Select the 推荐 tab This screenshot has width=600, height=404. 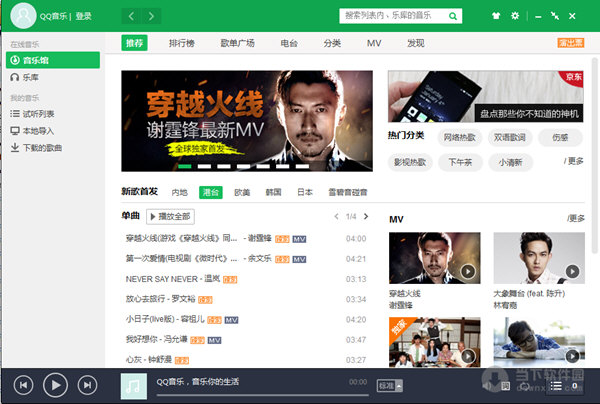pos(134,43)
